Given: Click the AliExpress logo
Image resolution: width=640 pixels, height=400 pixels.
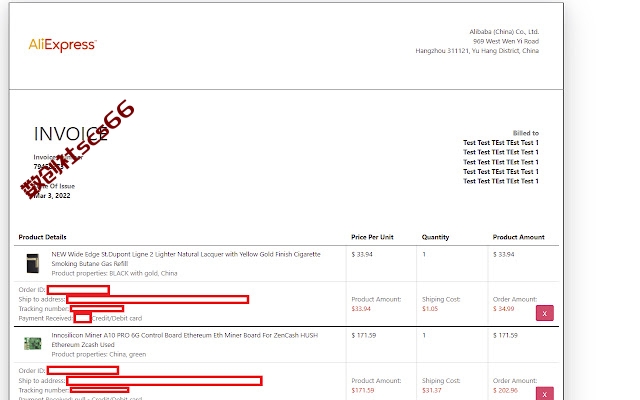Looking at the screenshot, I should (x=62, y=44).
